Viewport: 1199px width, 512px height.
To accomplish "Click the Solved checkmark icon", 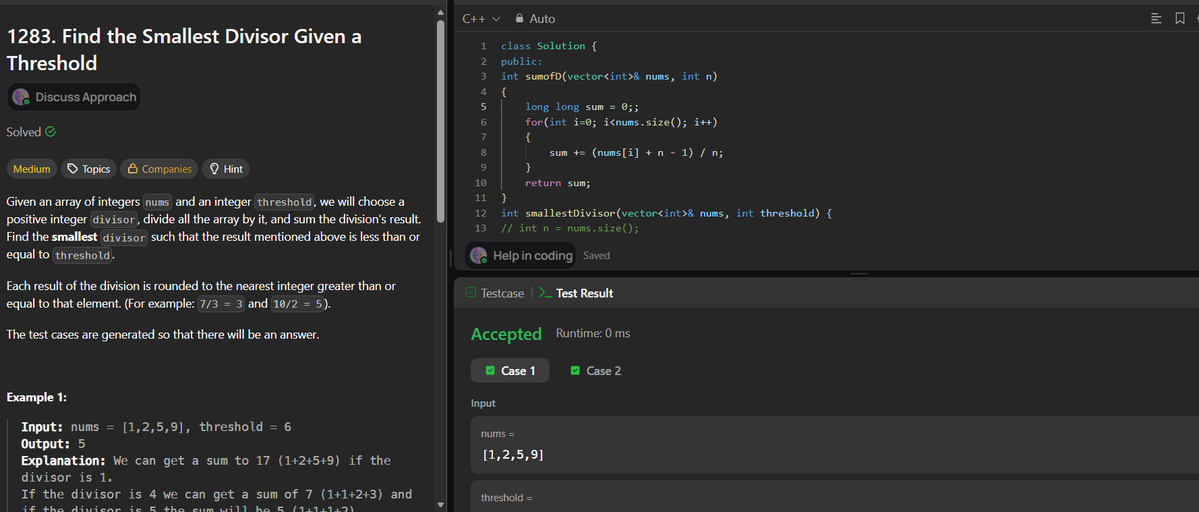I will 50,131.
